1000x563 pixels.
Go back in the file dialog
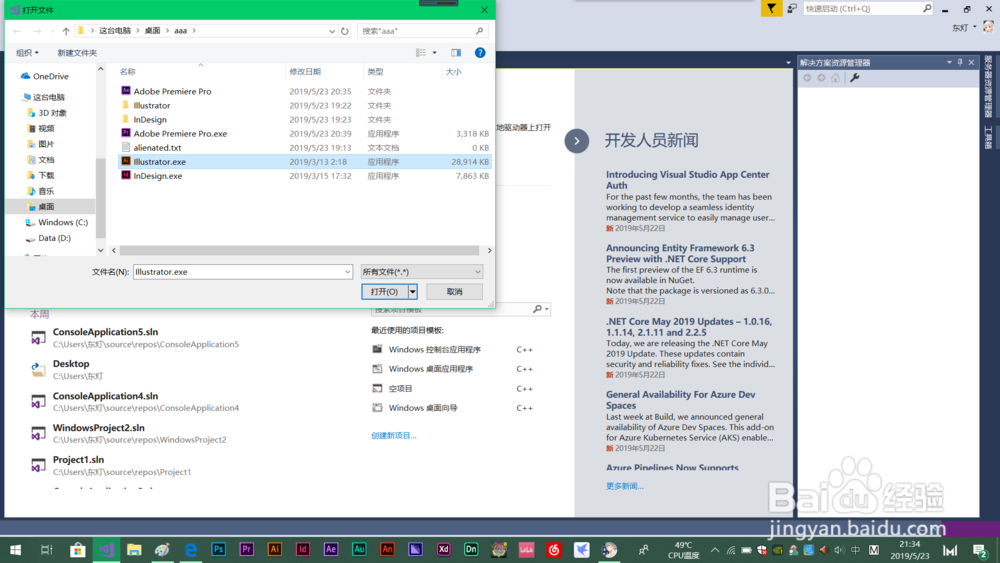17,31
